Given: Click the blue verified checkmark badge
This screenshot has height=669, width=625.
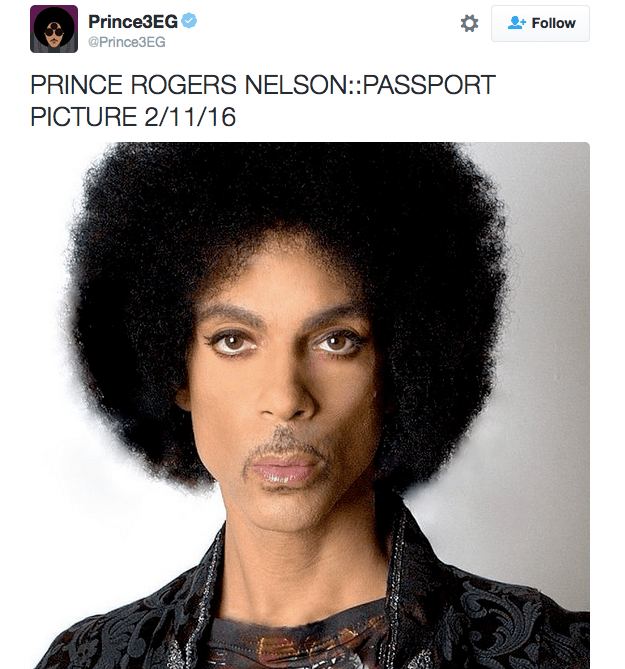Looking at the screenshot, I should 189,20.
